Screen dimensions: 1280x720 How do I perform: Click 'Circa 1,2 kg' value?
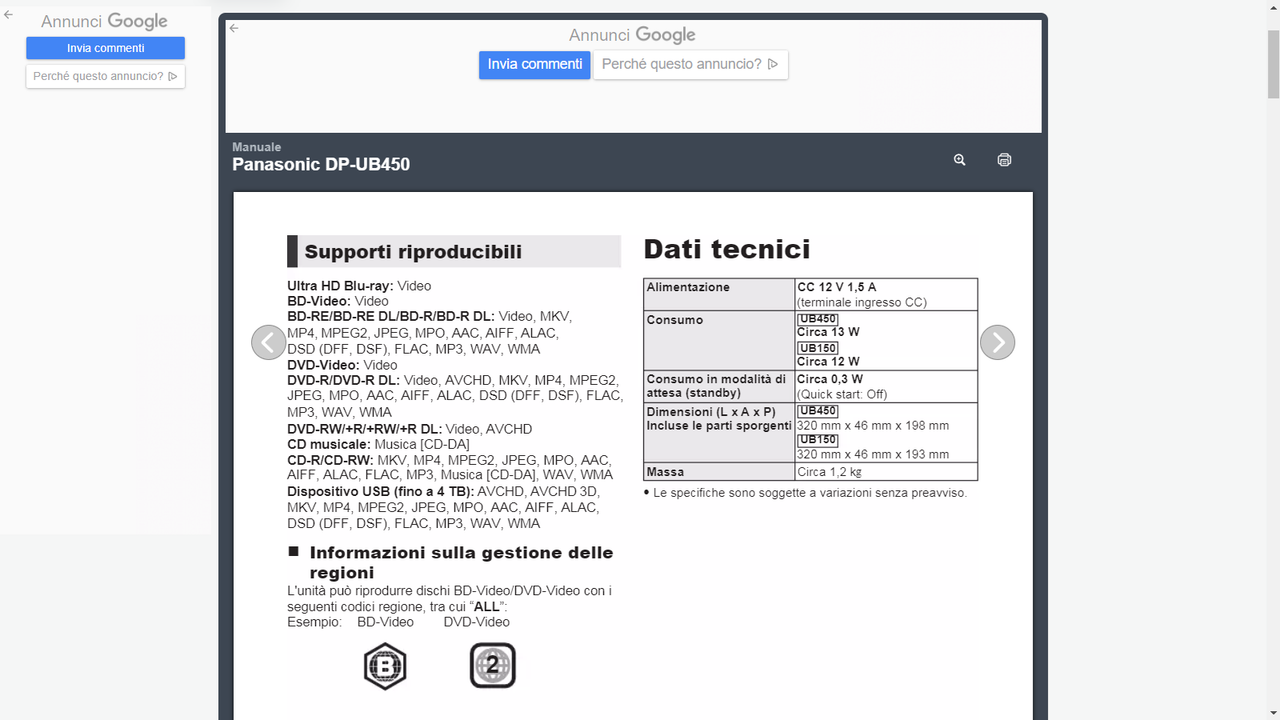829,472
